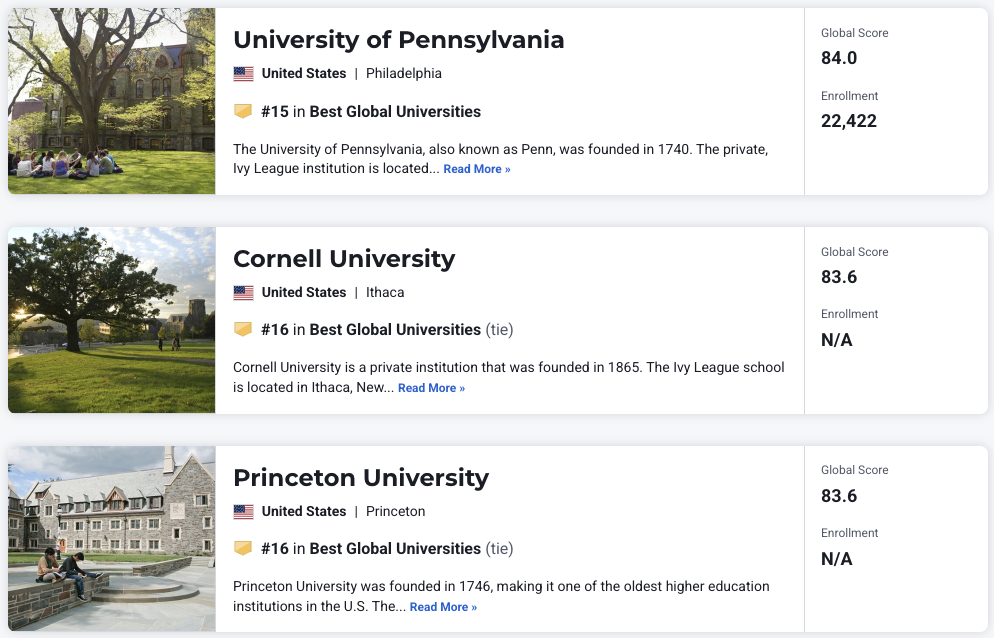Open Cornell University title link

344,259
